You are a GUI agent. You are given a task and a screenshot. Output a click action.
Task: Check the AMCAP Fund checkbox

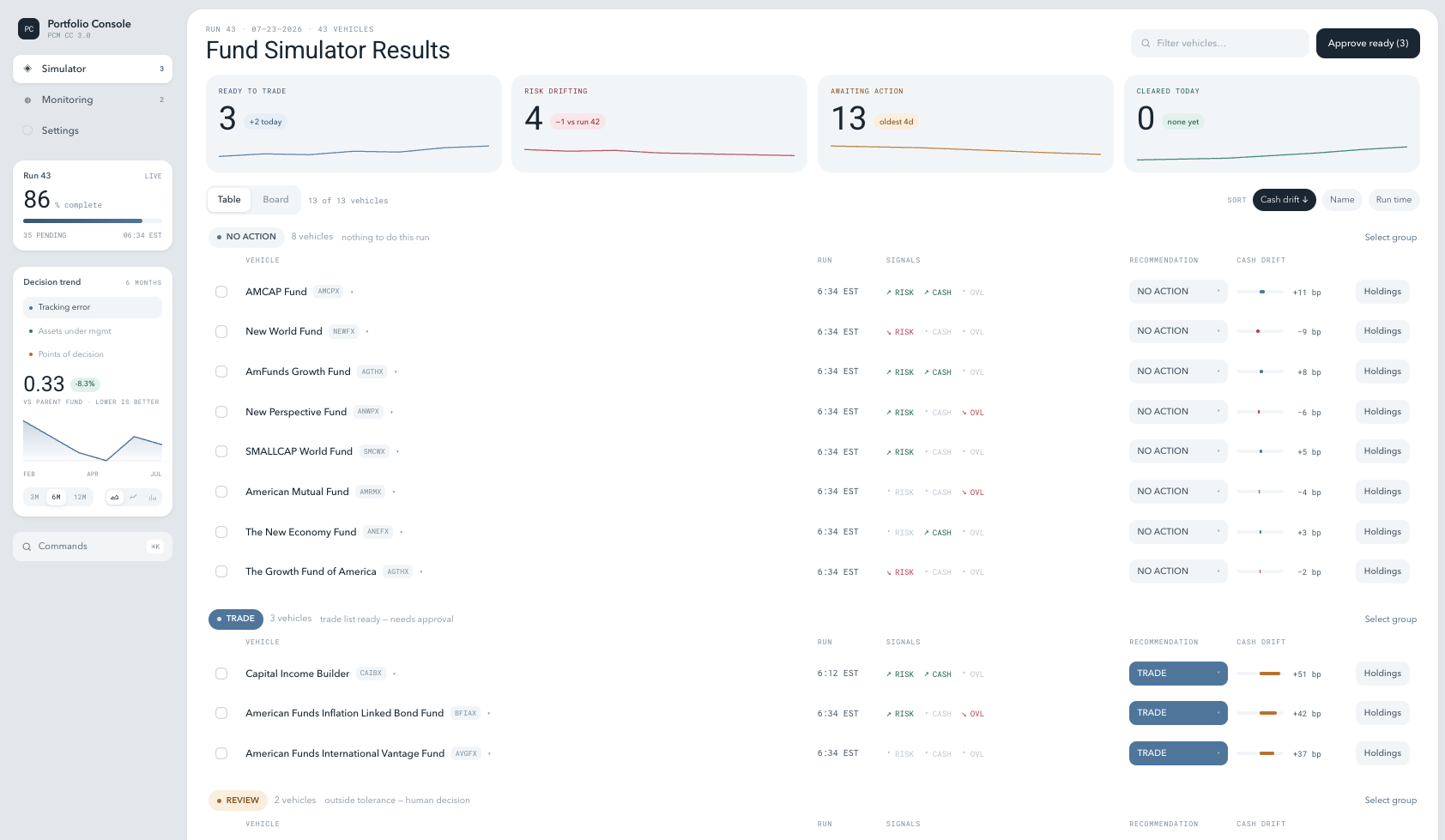coord(221,292)
